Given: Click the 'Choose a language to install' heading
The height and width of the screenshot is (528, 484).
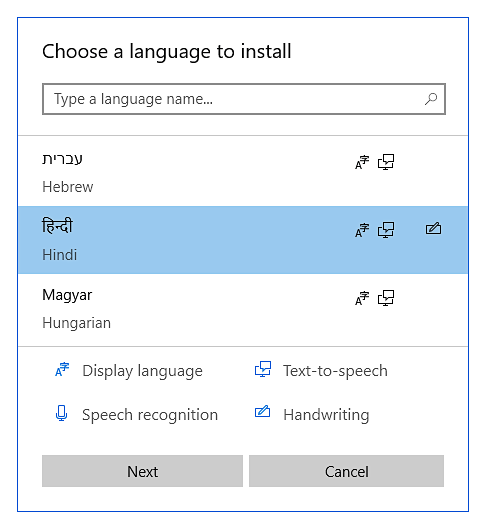Looking at the screenshot, I should [167, 52].
